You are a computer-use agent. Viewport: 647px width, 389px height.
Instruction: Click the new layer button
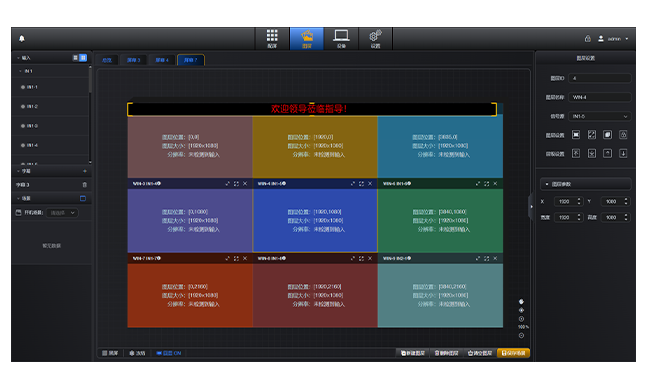[x=413, y=353]
